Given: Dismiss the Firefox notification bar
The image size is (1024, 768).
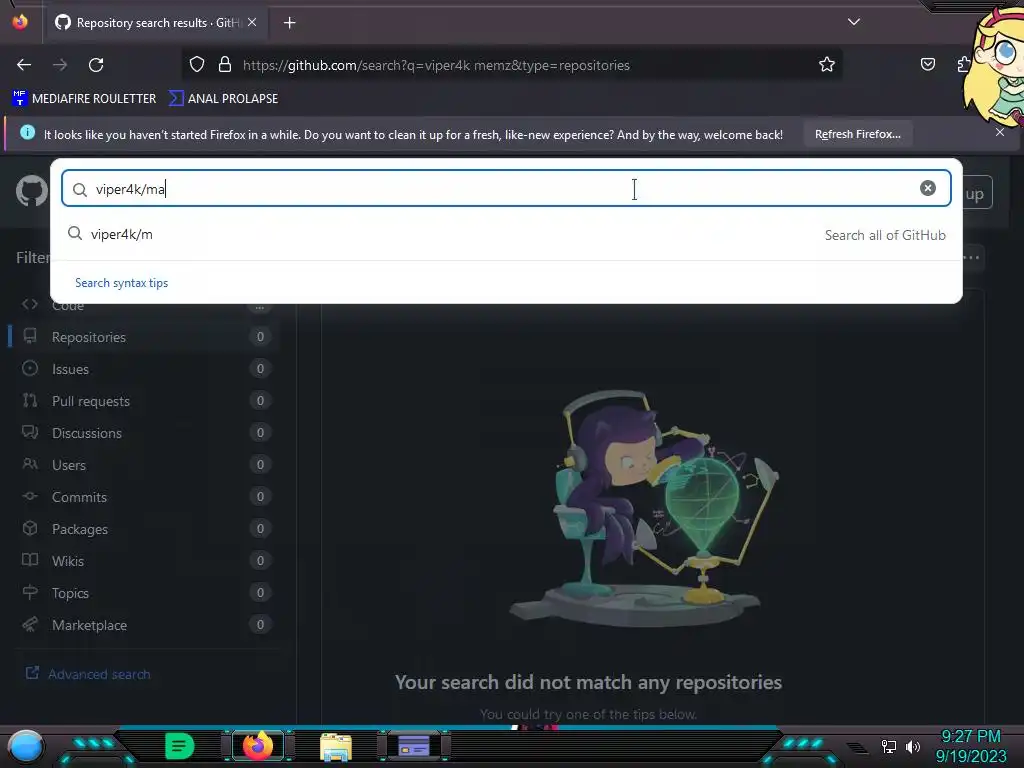Looking at the screenshot, I should click(1000, 132).
